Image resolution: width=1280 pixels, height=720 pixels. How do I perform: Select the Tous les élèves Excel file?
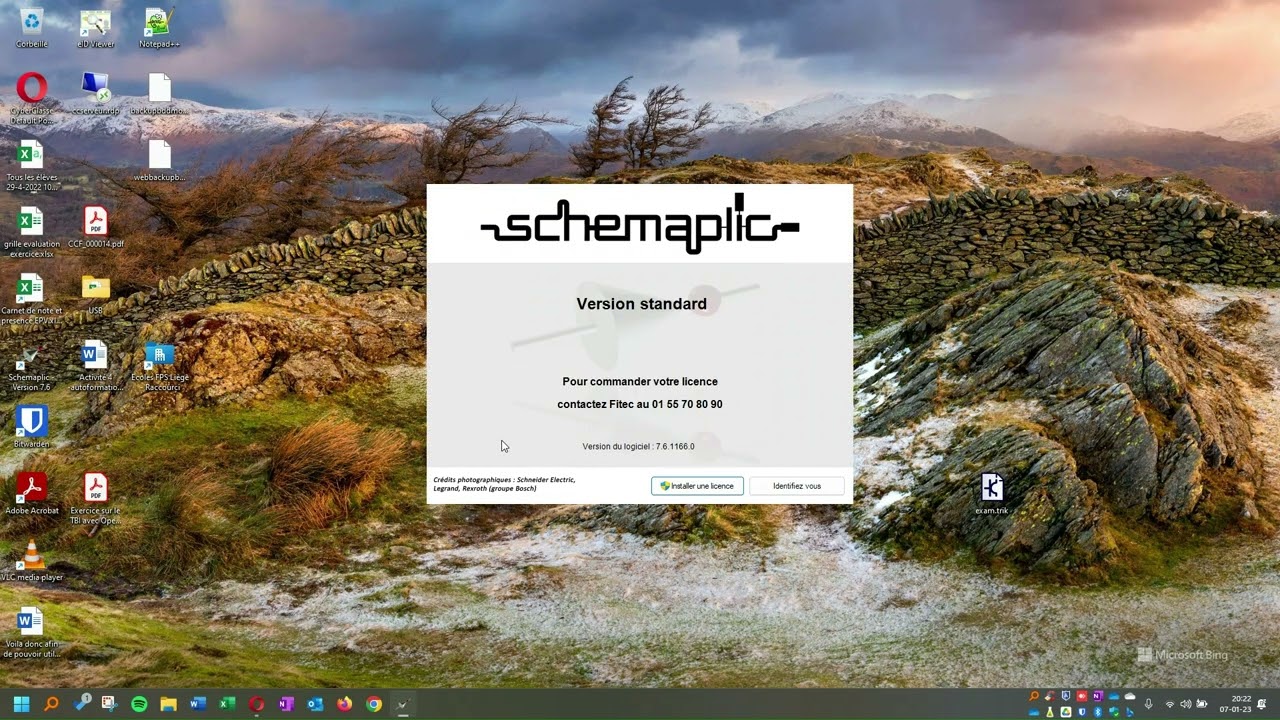(31, 165)
